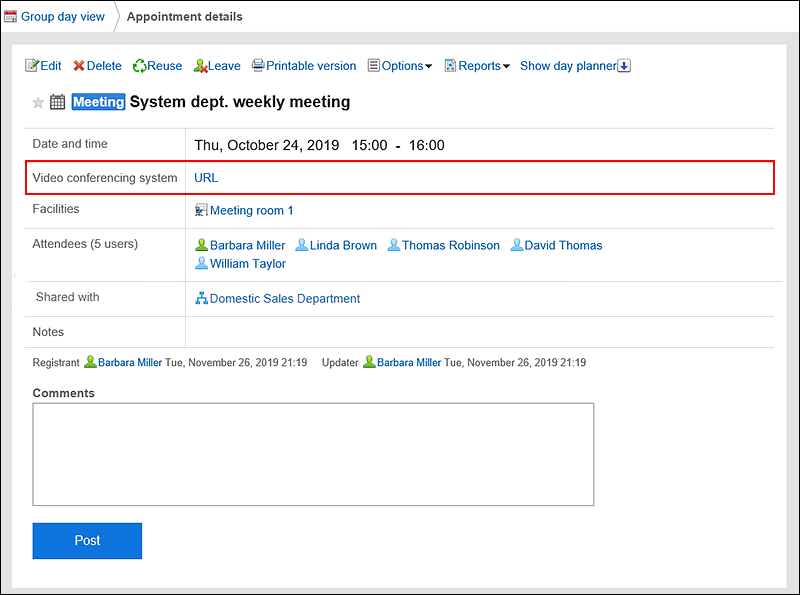Click the Meeting room 1 facility icon
Screen dimensions: 800x595
tap(202, 210)
